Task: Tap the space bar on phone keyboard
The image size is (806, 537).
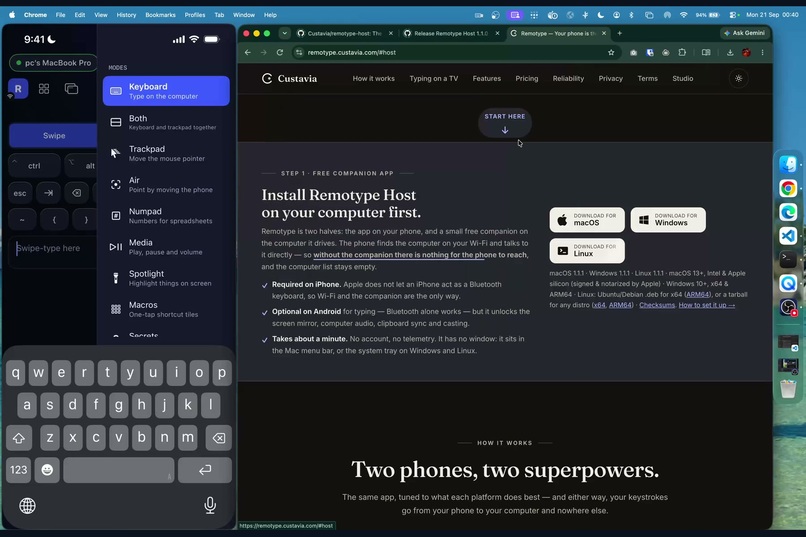Action: (x=119, y=470)
